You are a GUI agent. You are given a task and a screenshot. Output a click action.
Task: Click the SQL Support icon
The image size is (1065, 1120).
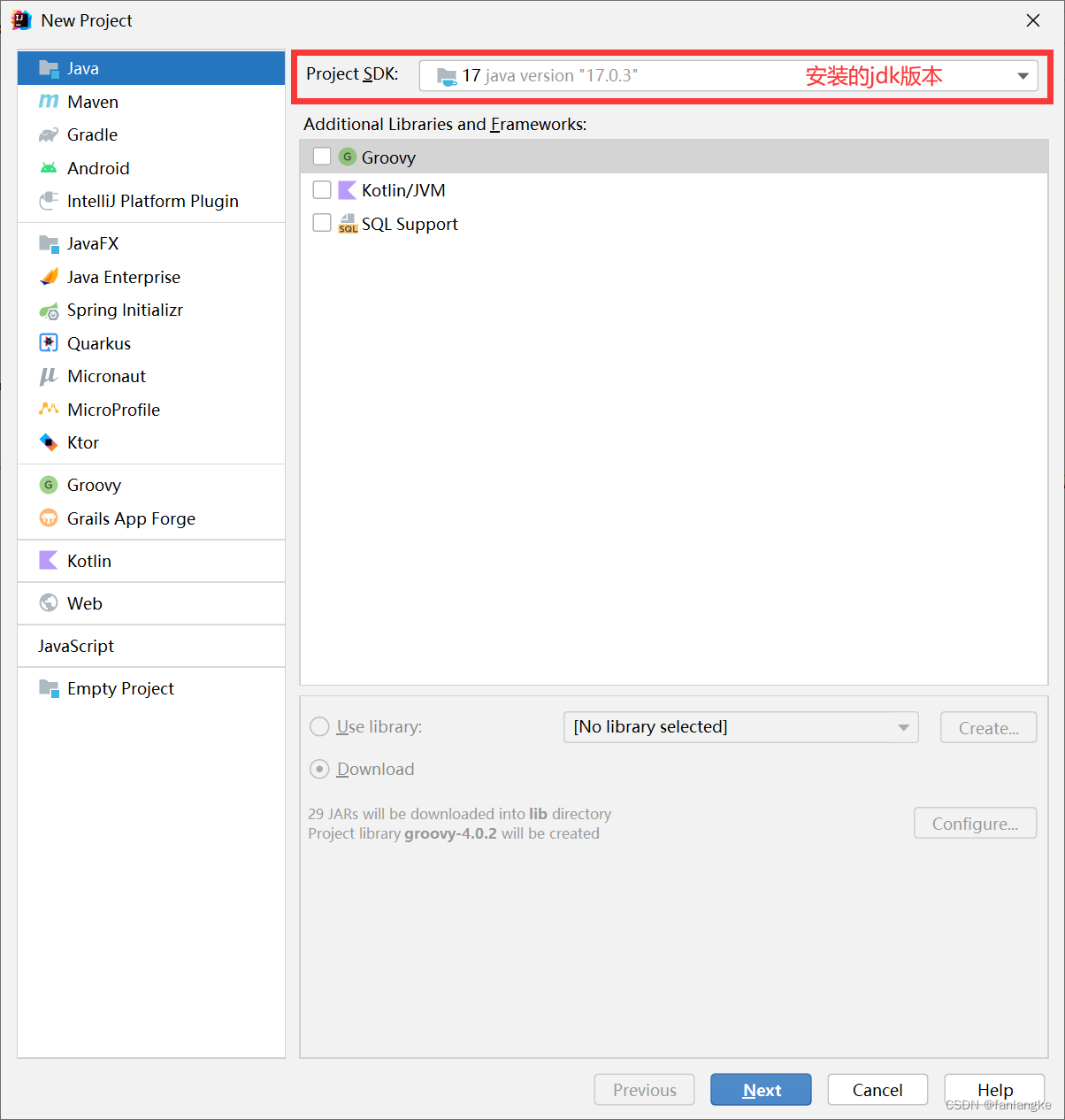348,224
